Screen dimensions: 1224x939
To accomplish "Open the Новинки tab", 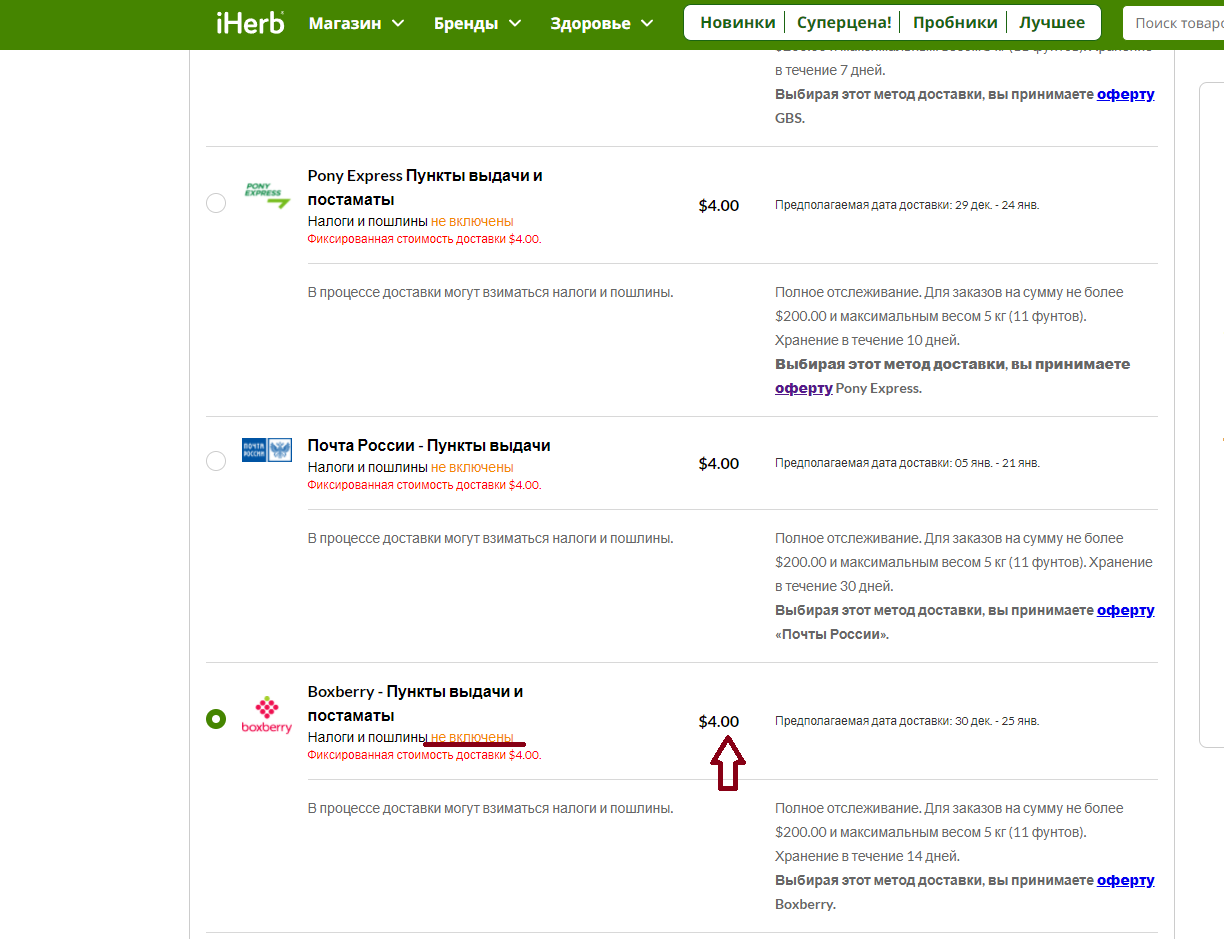I will point(737,22).
